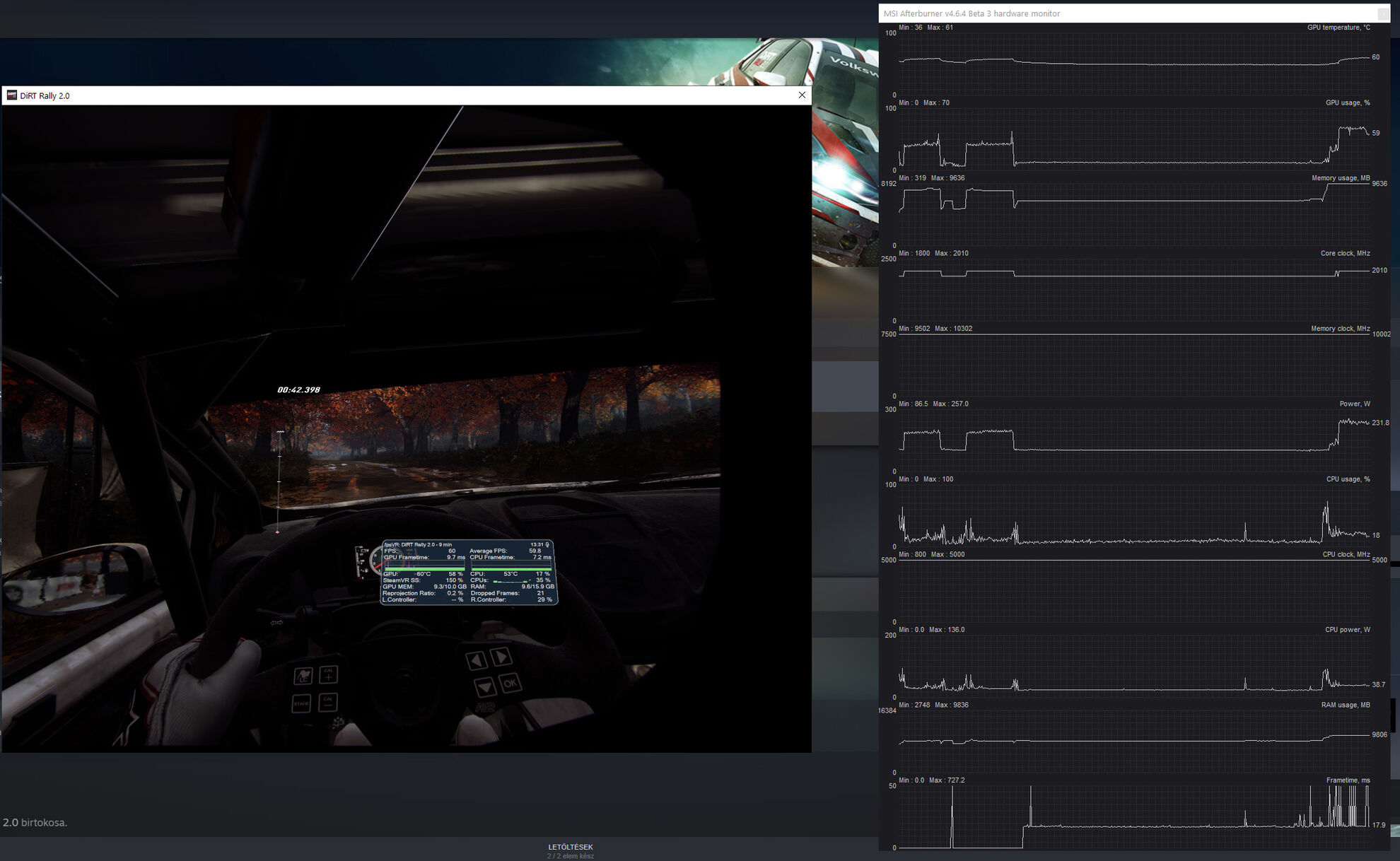Click the GPU temperature graph label
Image resolution: width=1400 pixels, height=861 pixels.
[1338, 28]
